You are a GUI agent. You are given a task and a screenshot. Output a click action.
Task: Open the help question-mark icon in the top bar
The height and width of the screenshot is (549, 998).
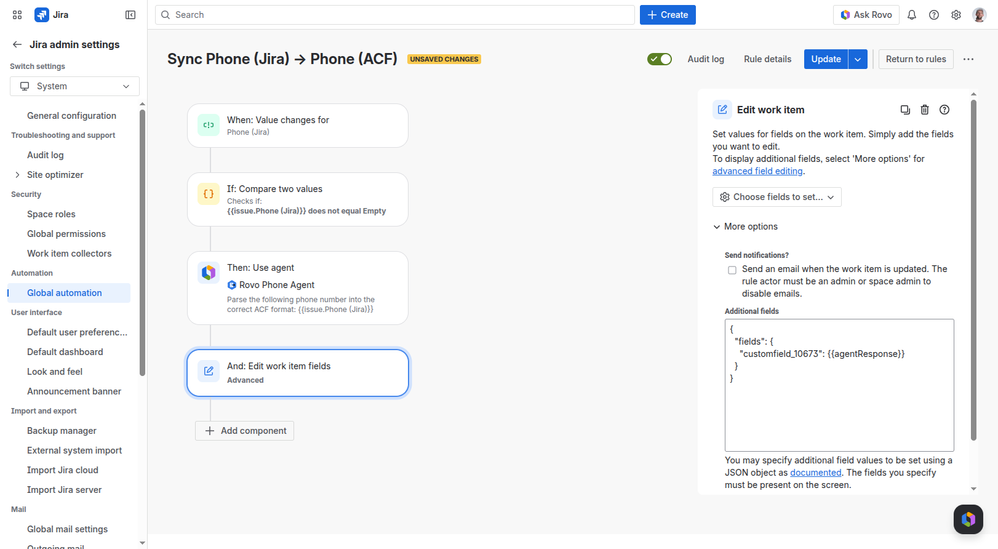pyautogui.click(x=934, y=15)
